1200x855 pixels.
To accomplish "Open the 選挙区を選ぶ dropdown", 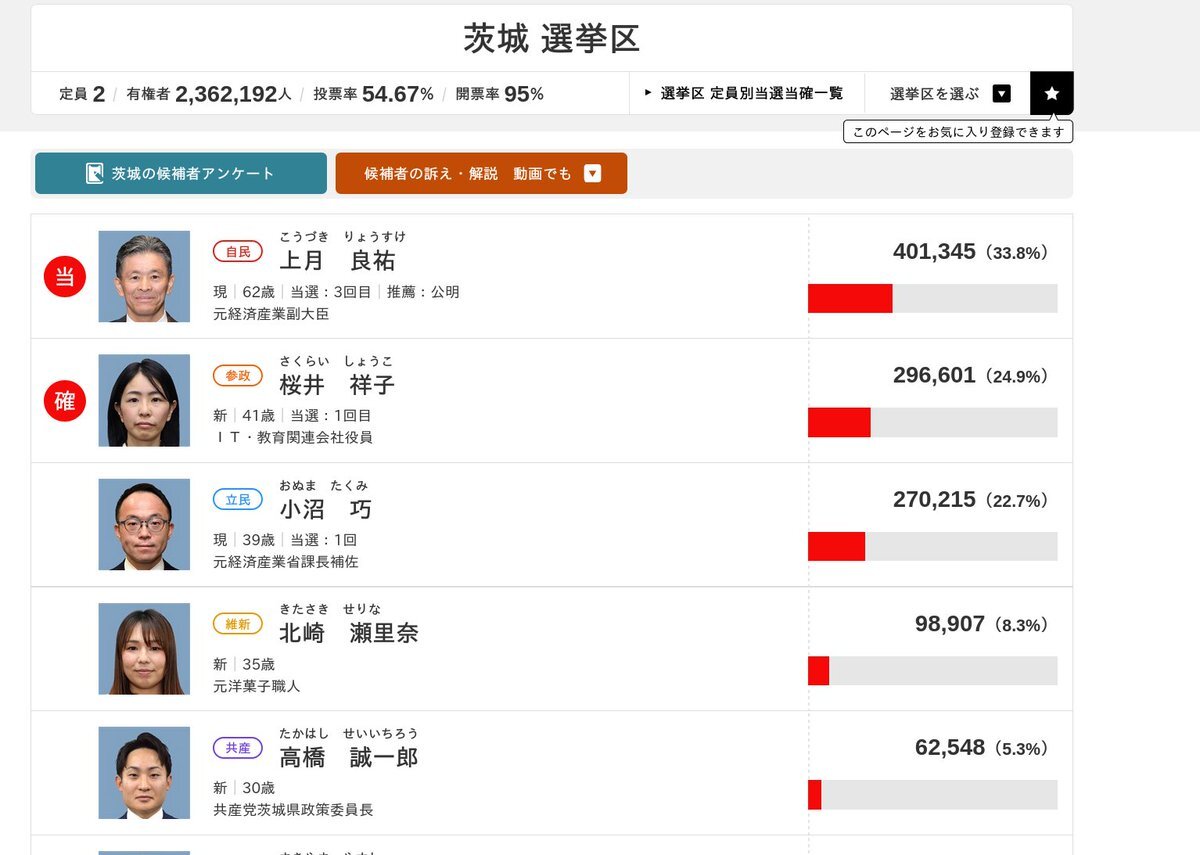I will click(x=950, y=93).
